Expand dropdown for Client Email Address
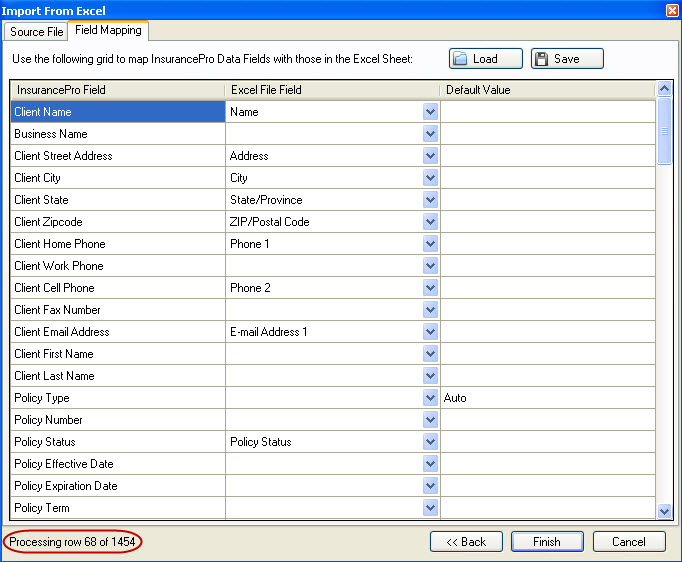 click(430, 331)
